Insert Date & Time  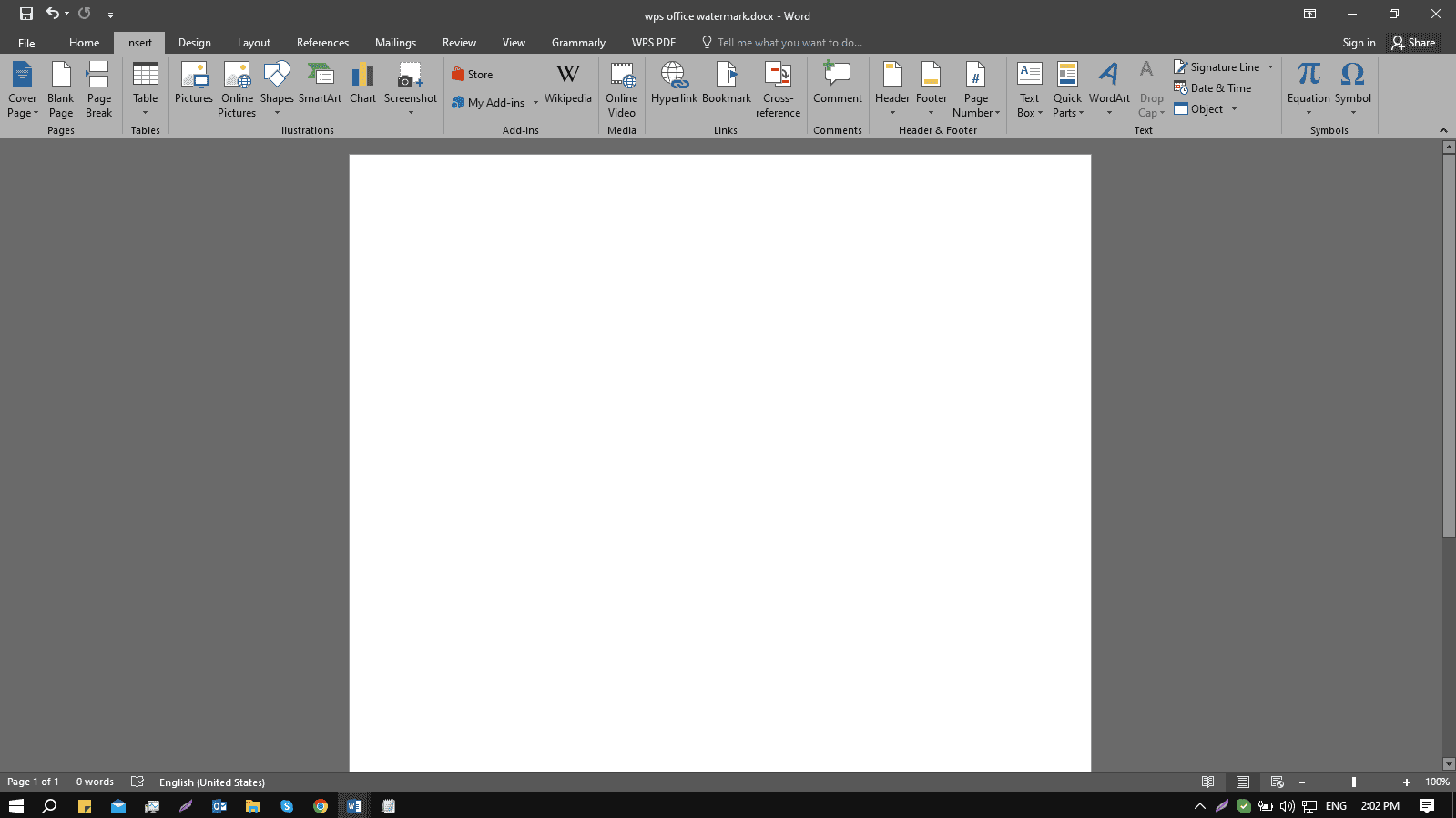pyautogui.click(x=1213, y=88)
